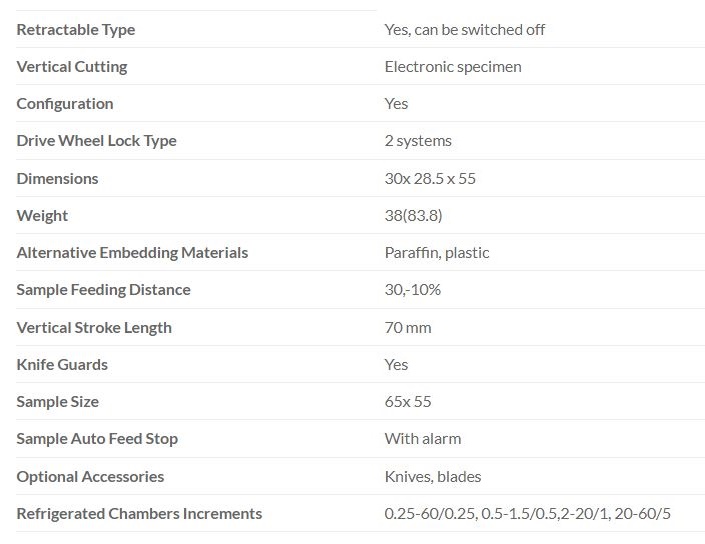Click the 'Knives, blades' value
This screenshot has height=544, width=705.
pyautogui.click(x=433, y=476)
